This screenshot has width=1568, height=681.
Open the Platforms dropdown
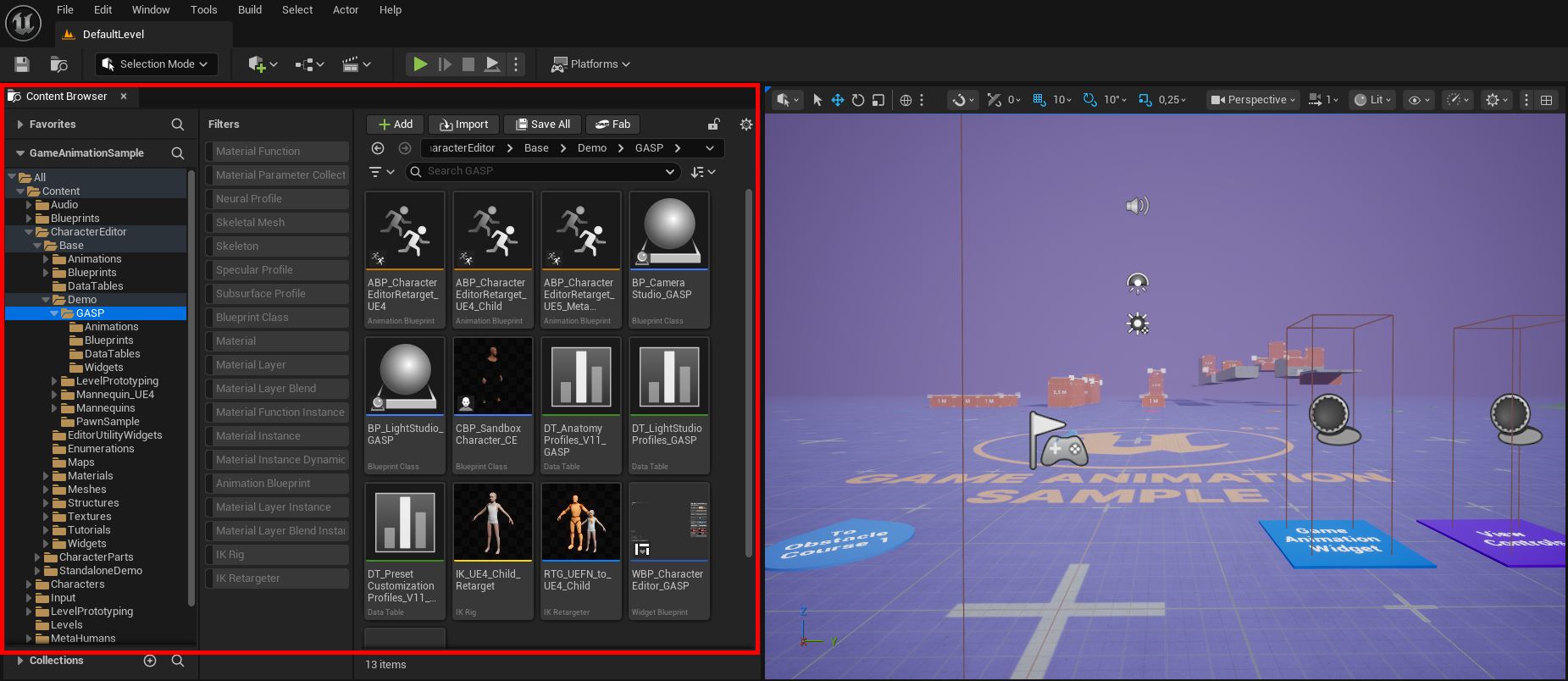click(590, 64)
